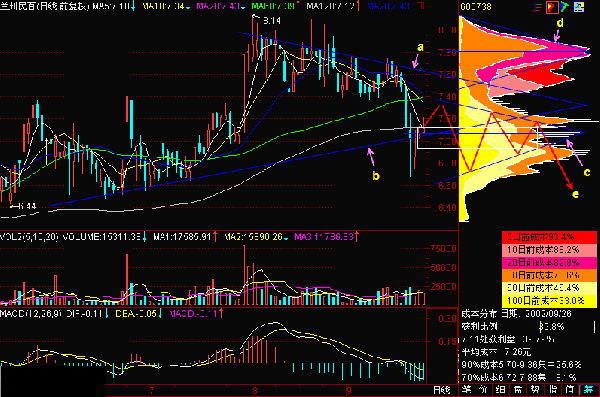Select the yellow 100-day cost legend swatch
Screen dimensions: 600x397
click(x=549, y=301)
